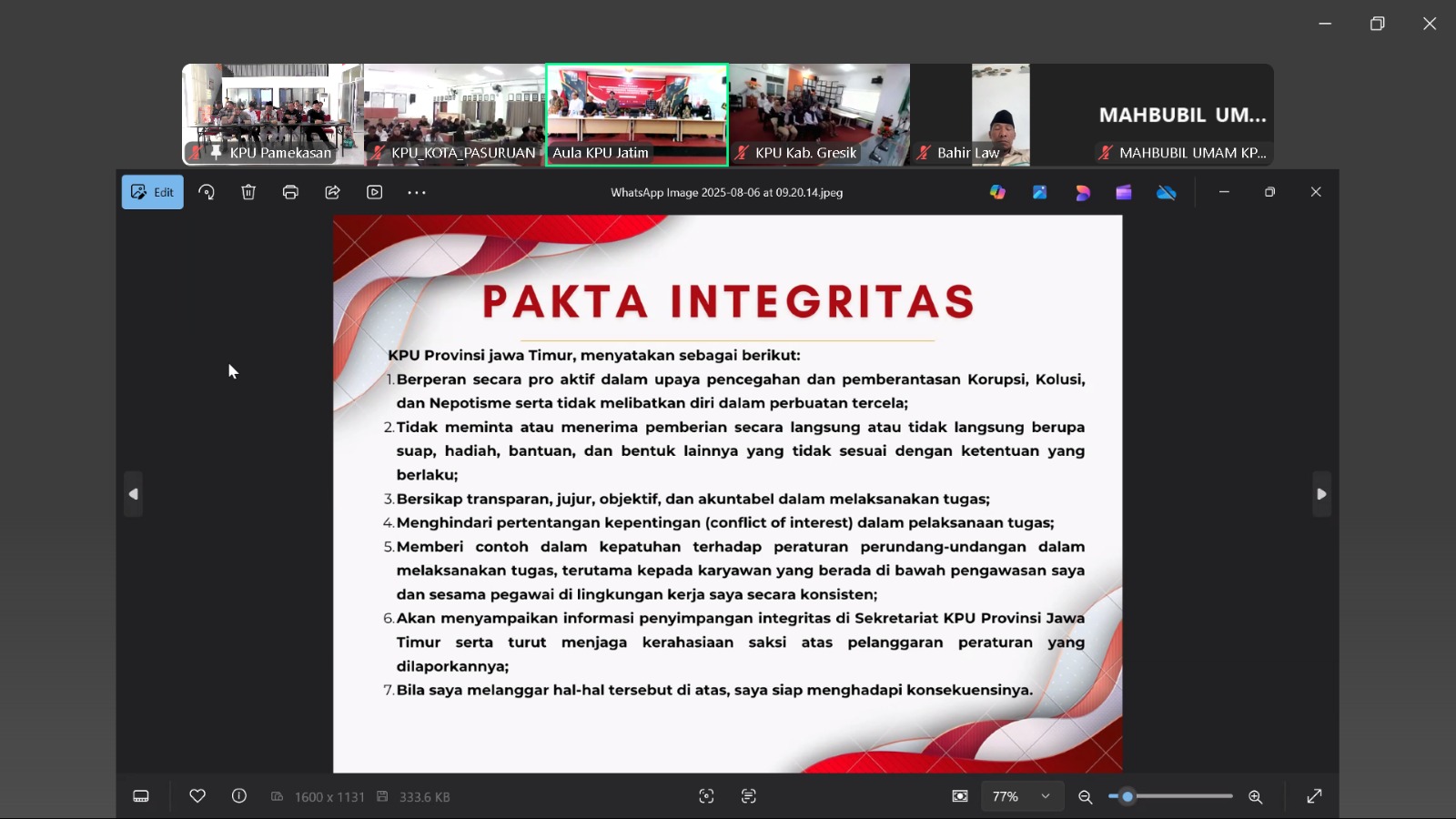Print the image using the printer icon

(x=290, y=192)
